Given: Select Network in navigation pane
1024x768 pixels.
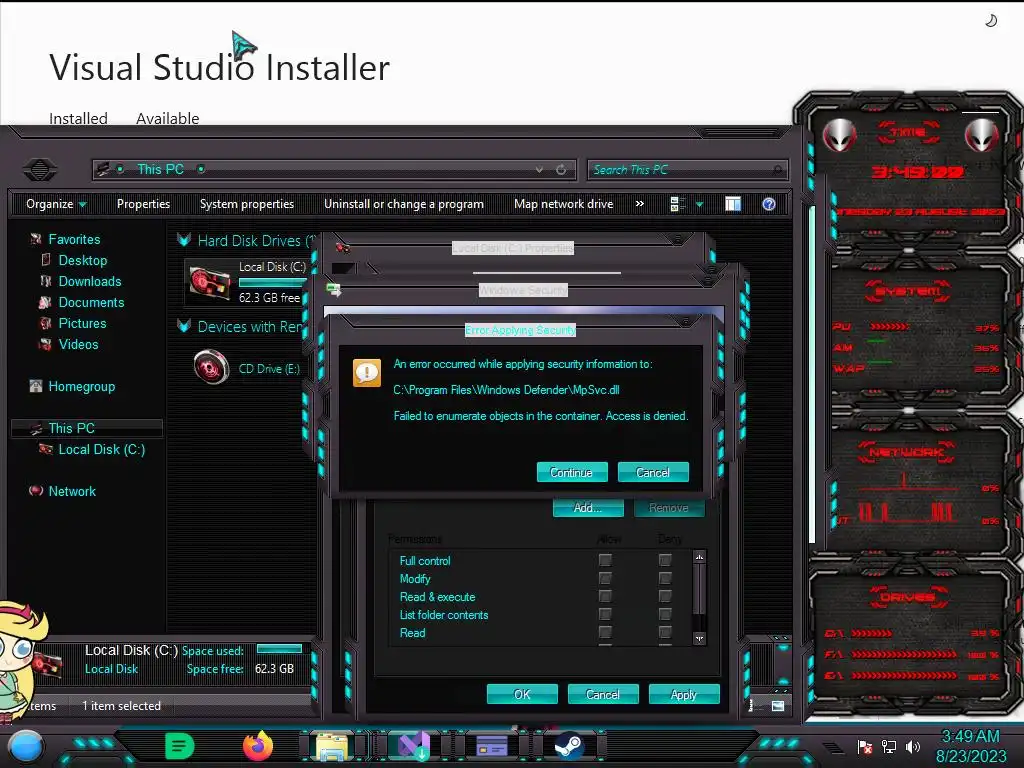Looking at the screenshot, I should 72,491.
